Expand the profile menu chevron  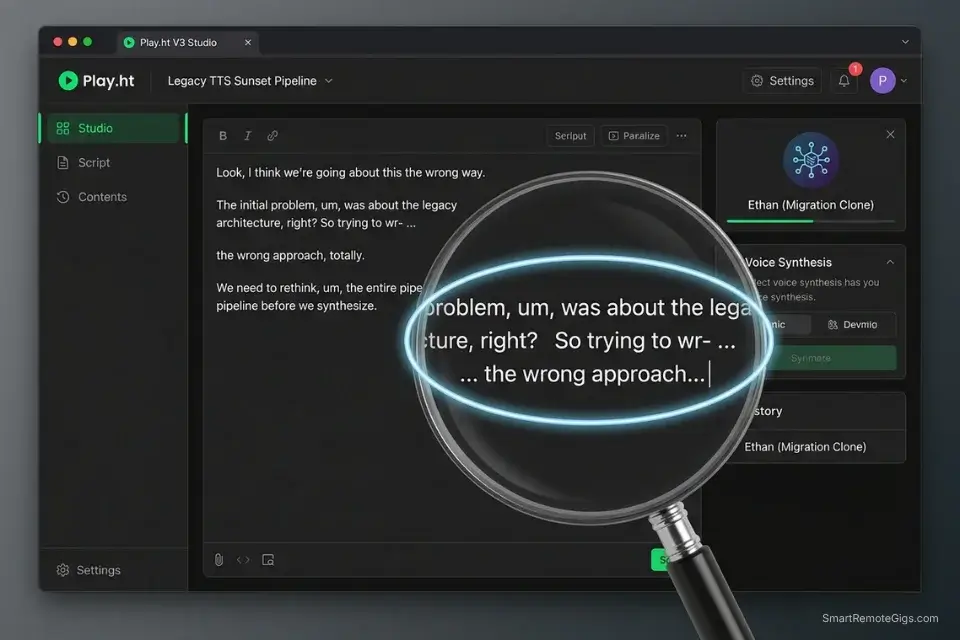(x=904, y=81)
